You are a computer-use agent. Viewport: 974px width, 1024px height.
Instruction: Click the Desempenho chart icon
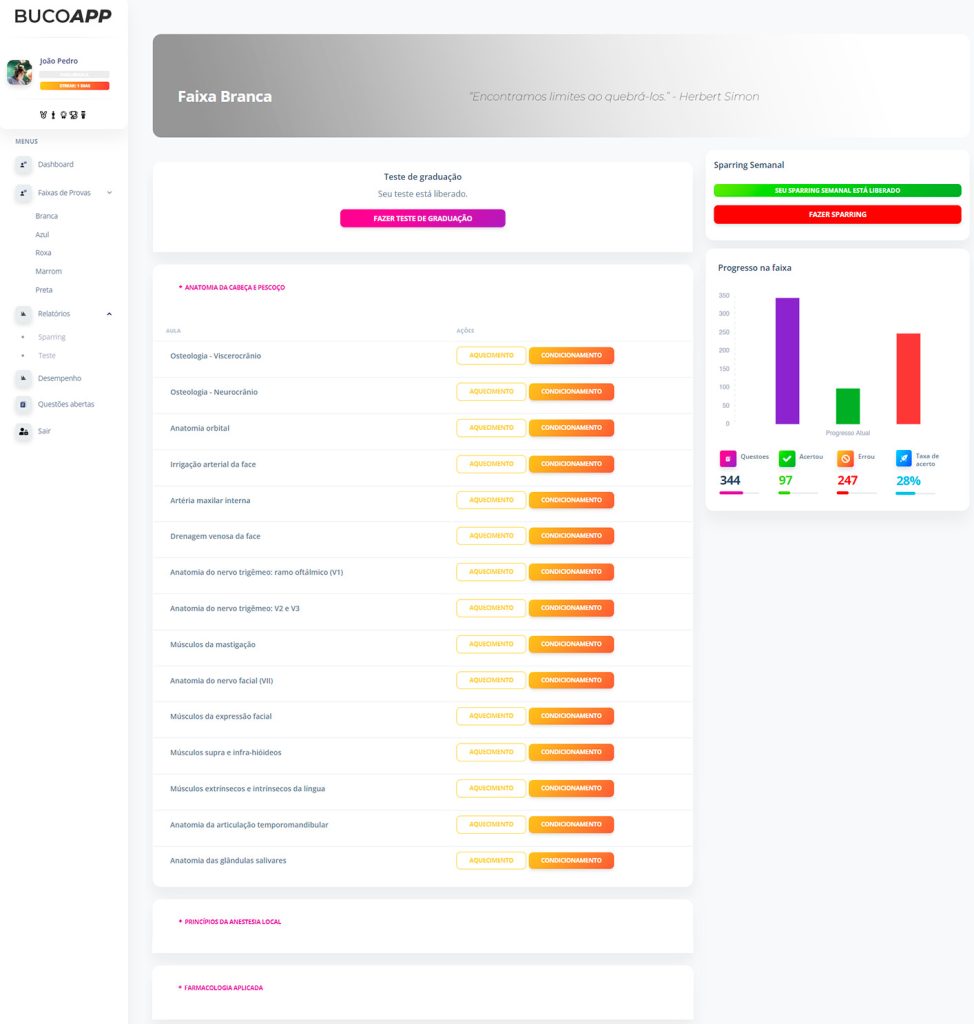pyautogui.click(x=23, y=378)
